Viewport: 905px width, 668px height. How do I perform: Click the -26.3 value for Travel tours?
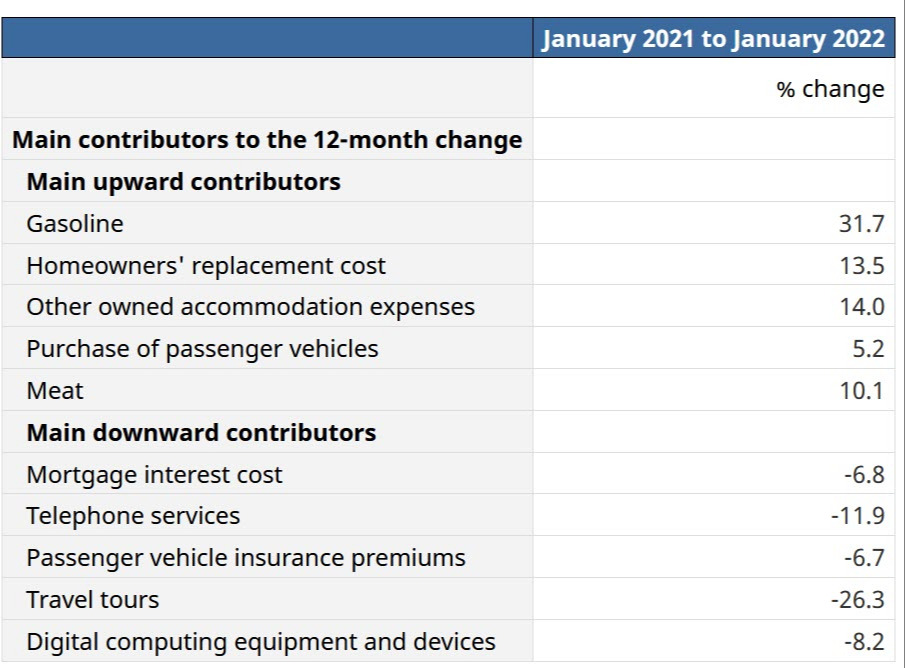857,600
